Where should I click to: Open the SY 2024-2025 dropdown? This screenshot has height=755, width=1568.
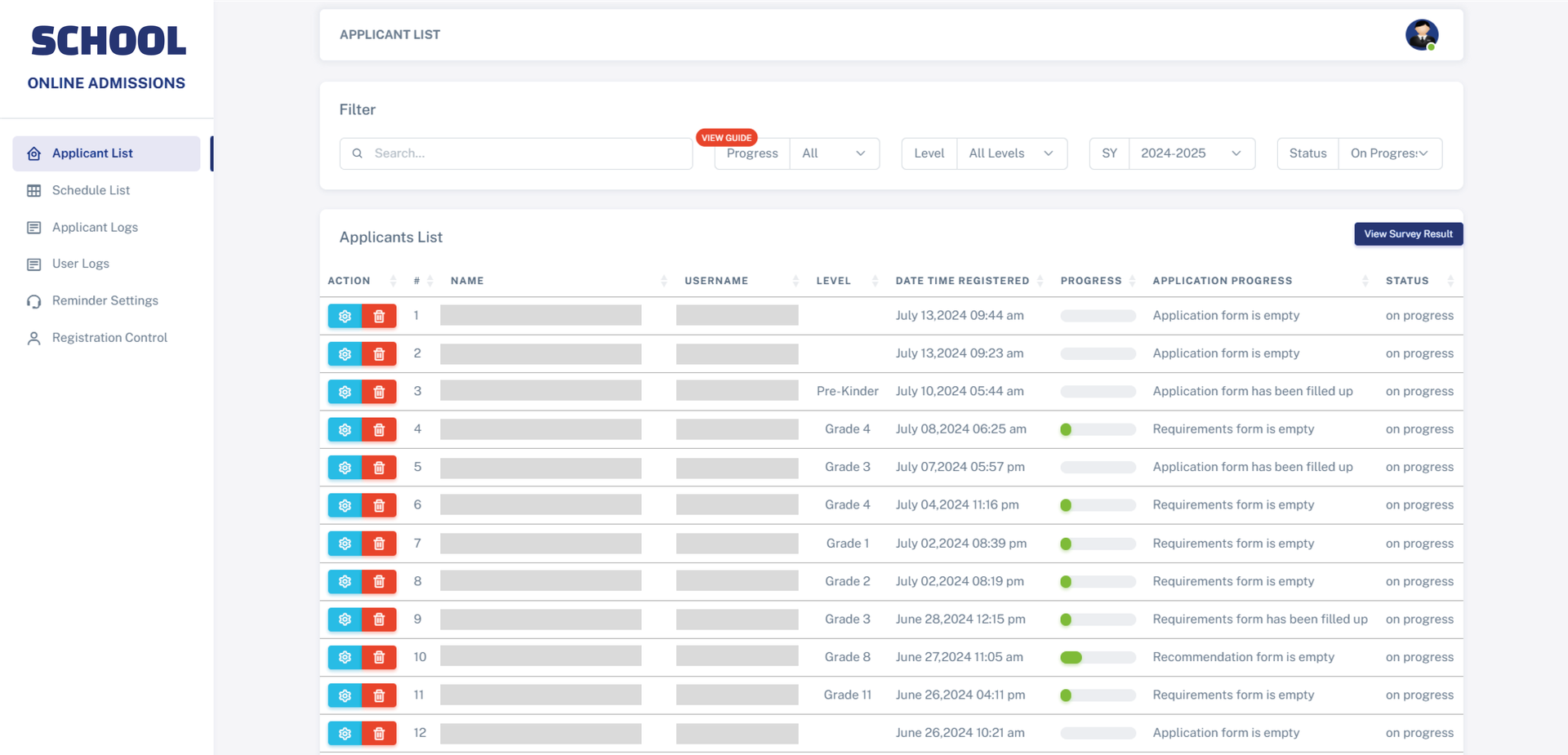click(x=1191, y=153)
